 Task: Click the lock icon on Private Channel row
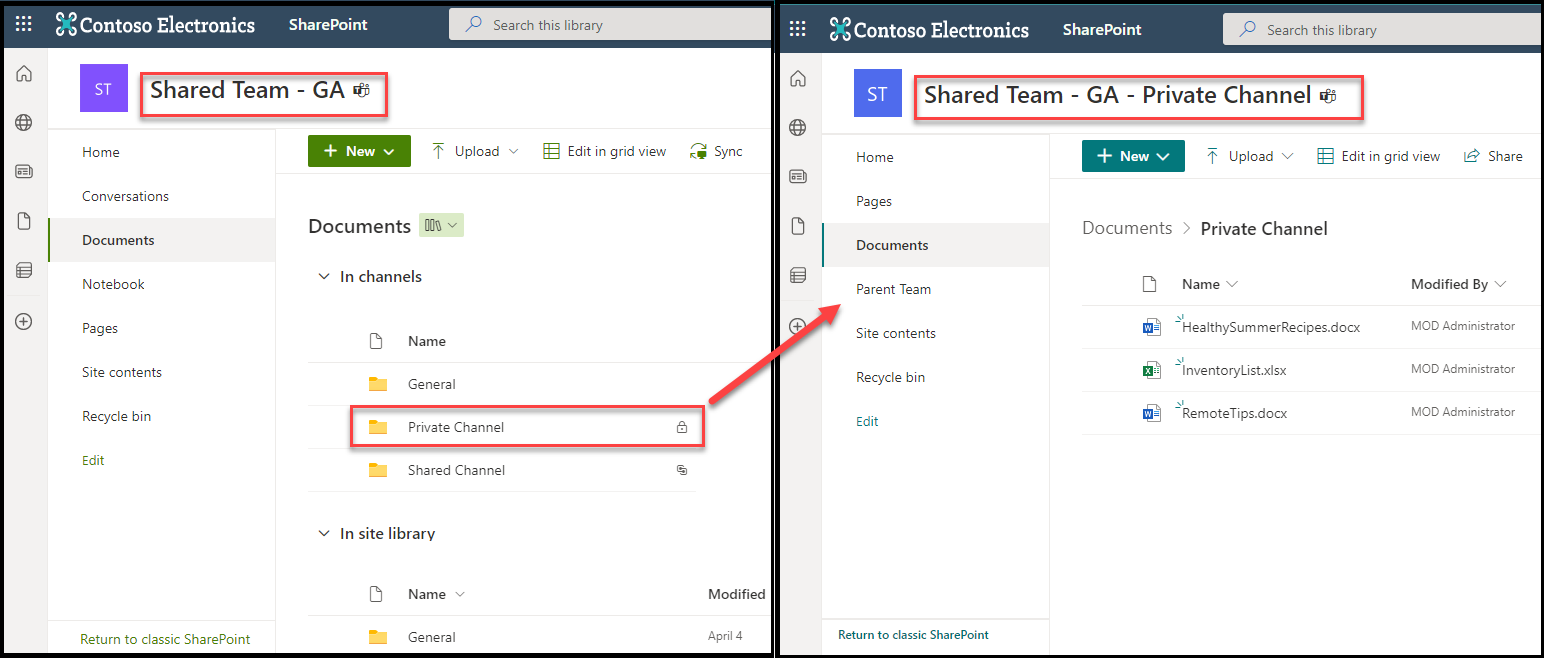[682, 427]
